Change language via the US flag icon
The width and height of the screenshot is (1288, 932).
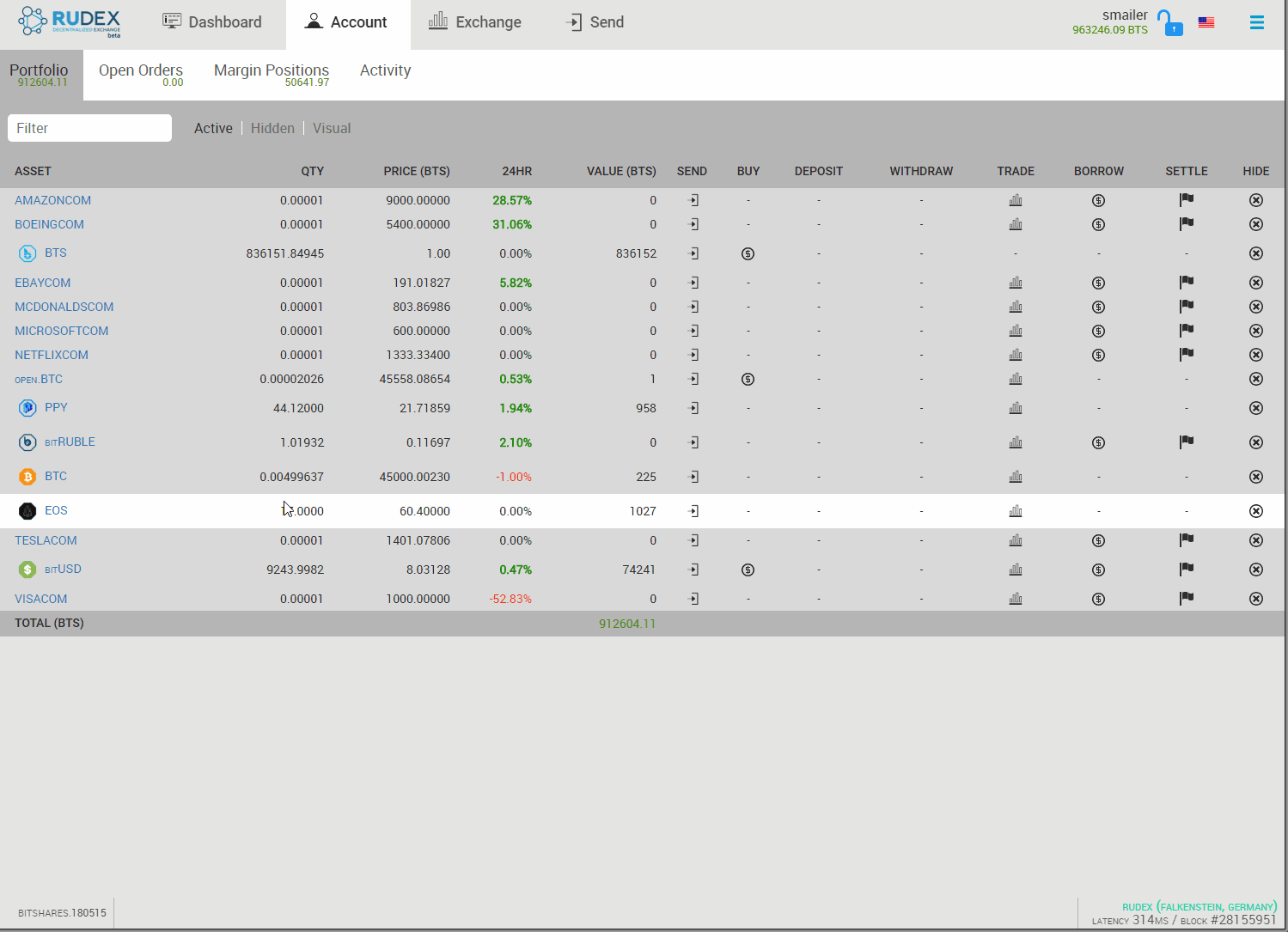coord(1206,22)
